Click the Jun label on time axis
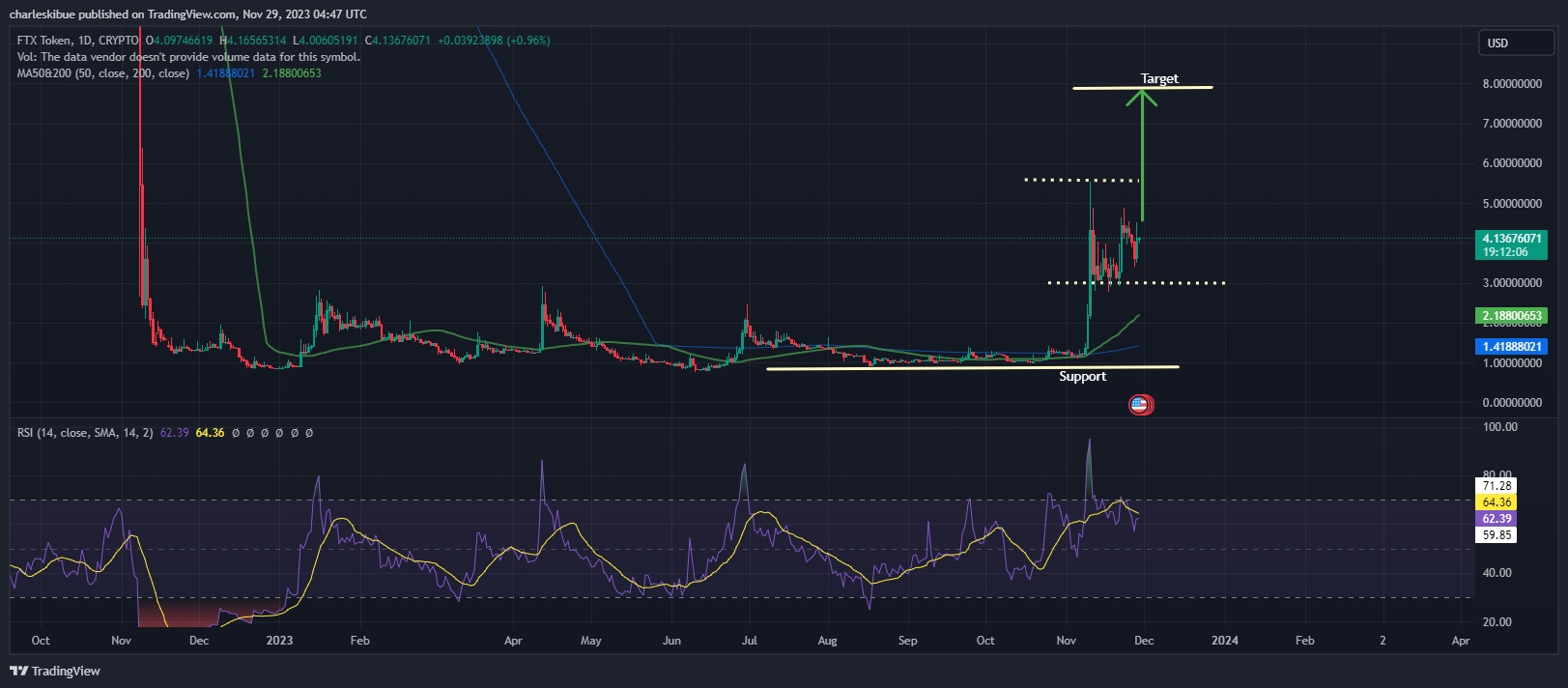This screenshot has width=1568, height=688. point(671,641)
